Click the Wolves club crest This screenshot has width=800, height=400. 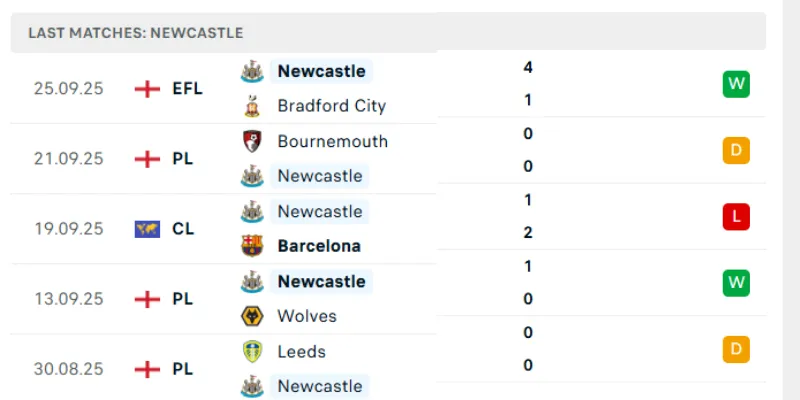[253, 316]
